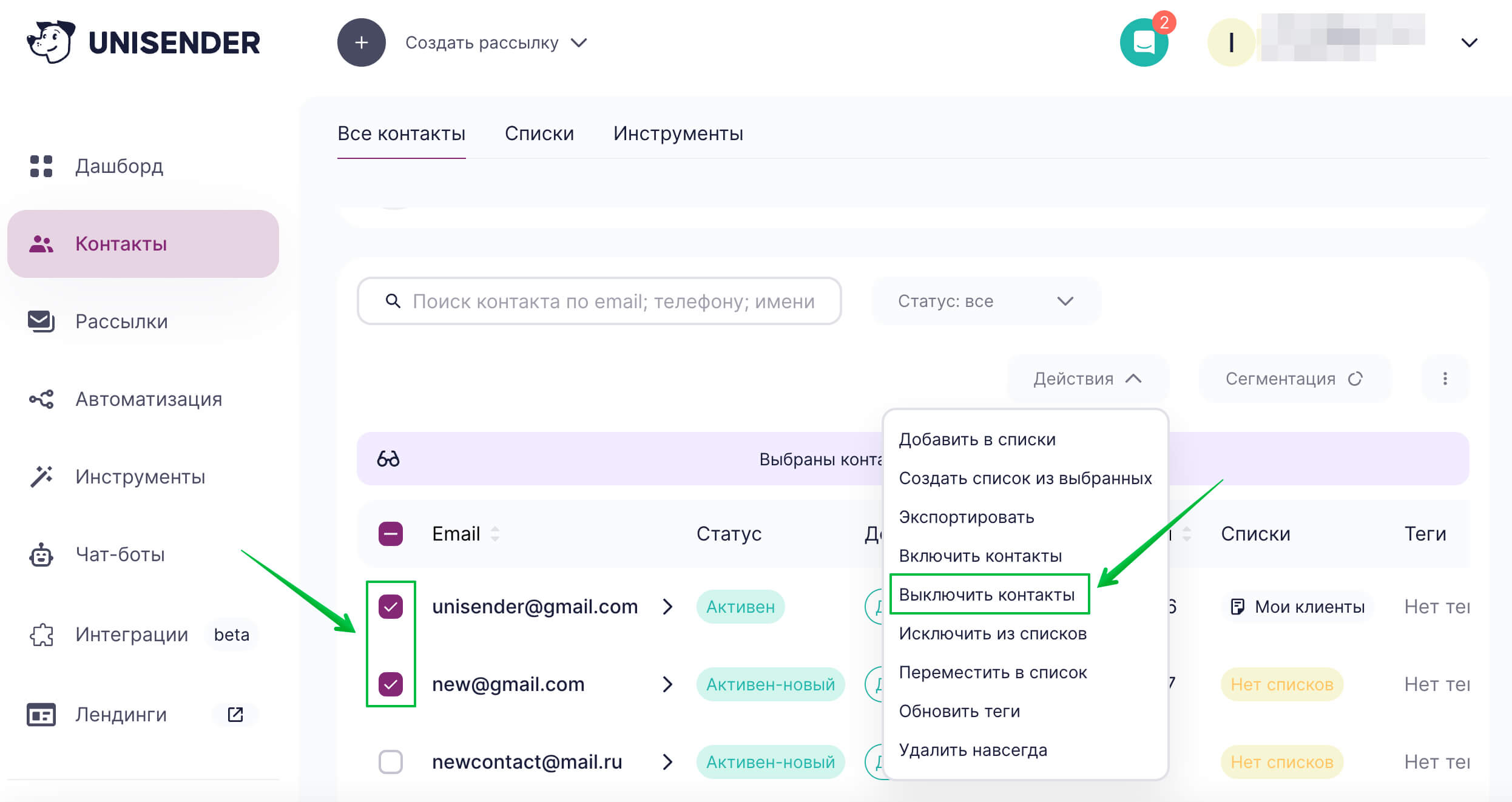Click the Unisender dog logo

coord(51,42)
